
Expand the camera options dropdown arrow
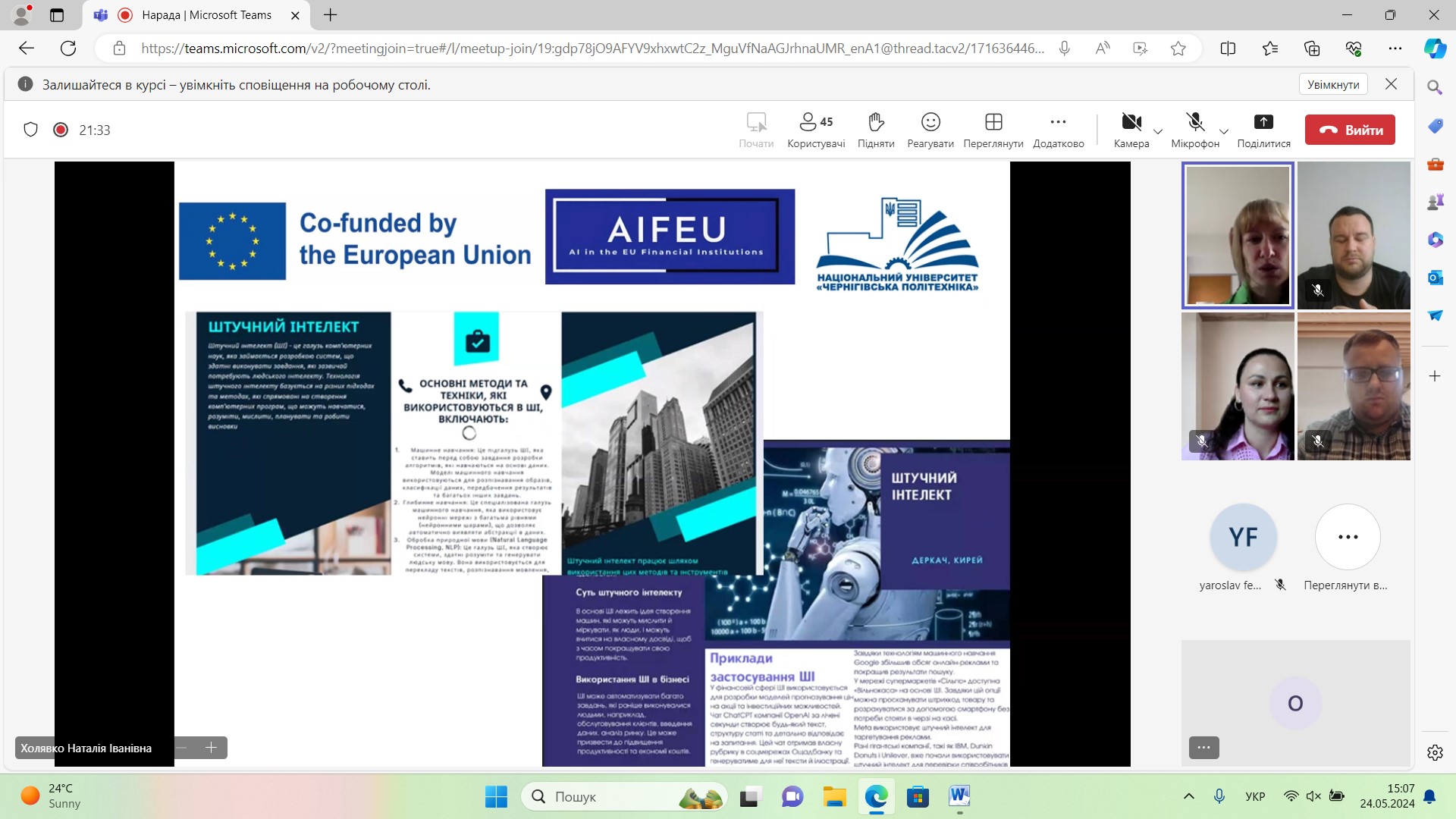coord(1158,132)
